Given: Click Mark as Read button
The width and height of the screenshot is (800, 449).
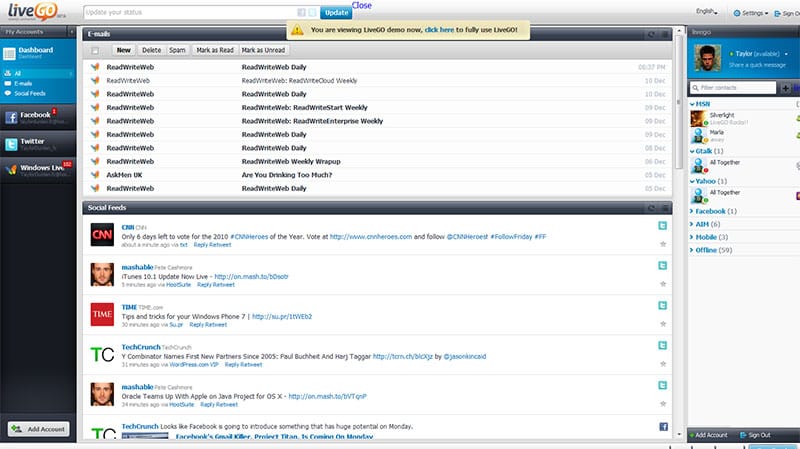Looking at the screenshot, I should (x=213, y=49).
